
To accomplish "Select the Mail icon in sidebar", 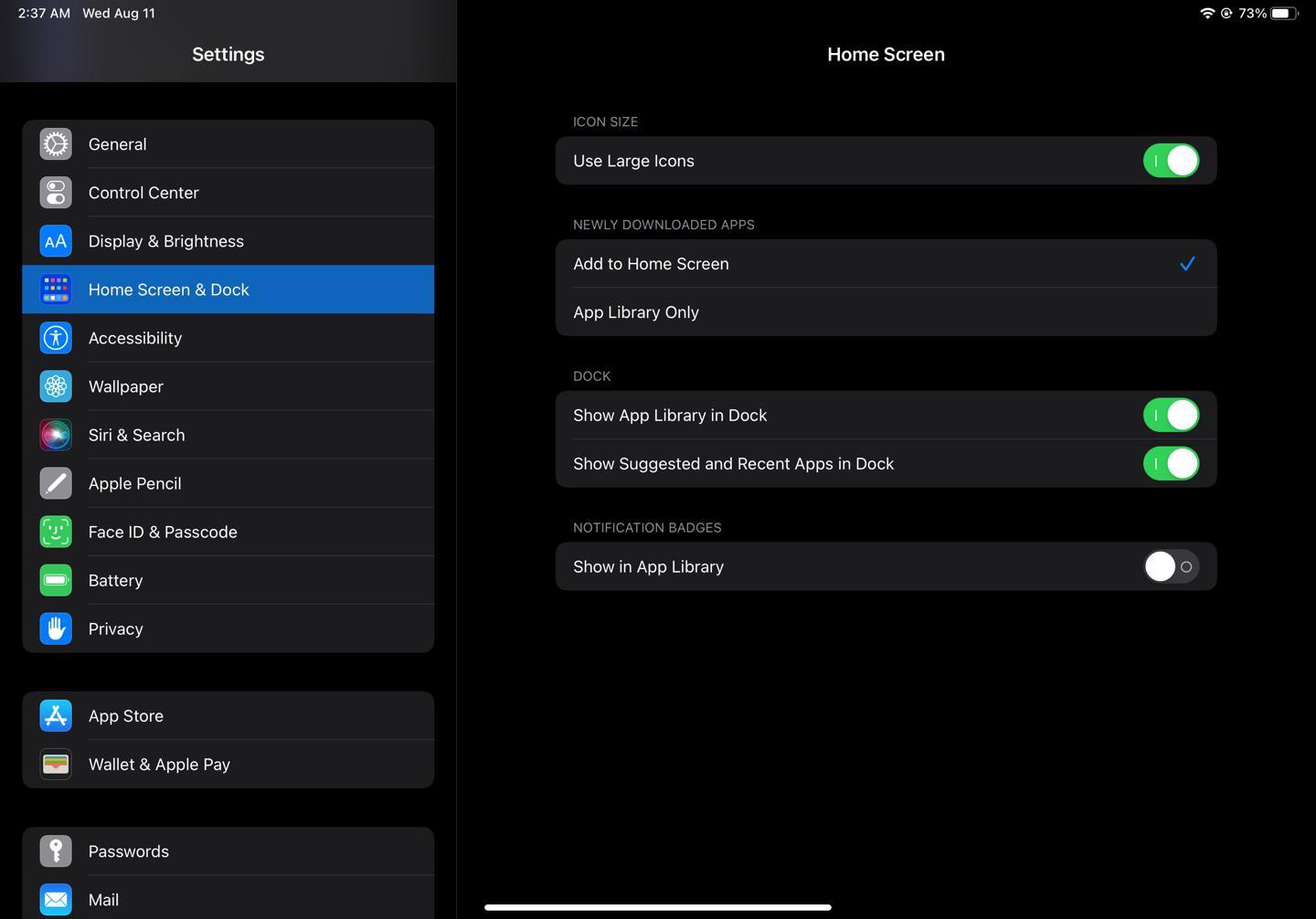I will tap(56, 899).
